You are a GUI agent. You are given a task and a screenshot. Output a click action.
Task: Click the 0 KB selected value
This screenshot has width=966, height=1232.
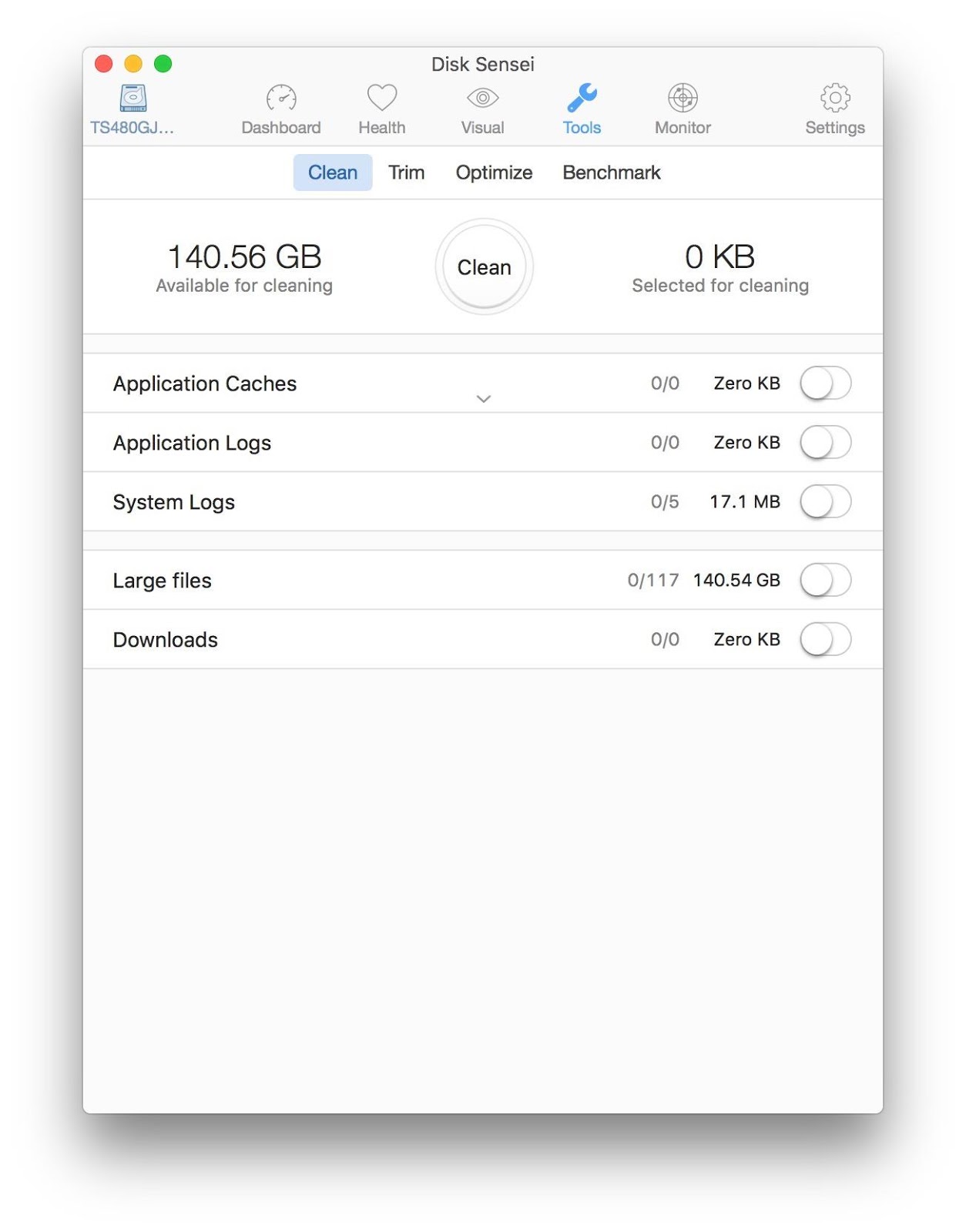click(719, 256)
